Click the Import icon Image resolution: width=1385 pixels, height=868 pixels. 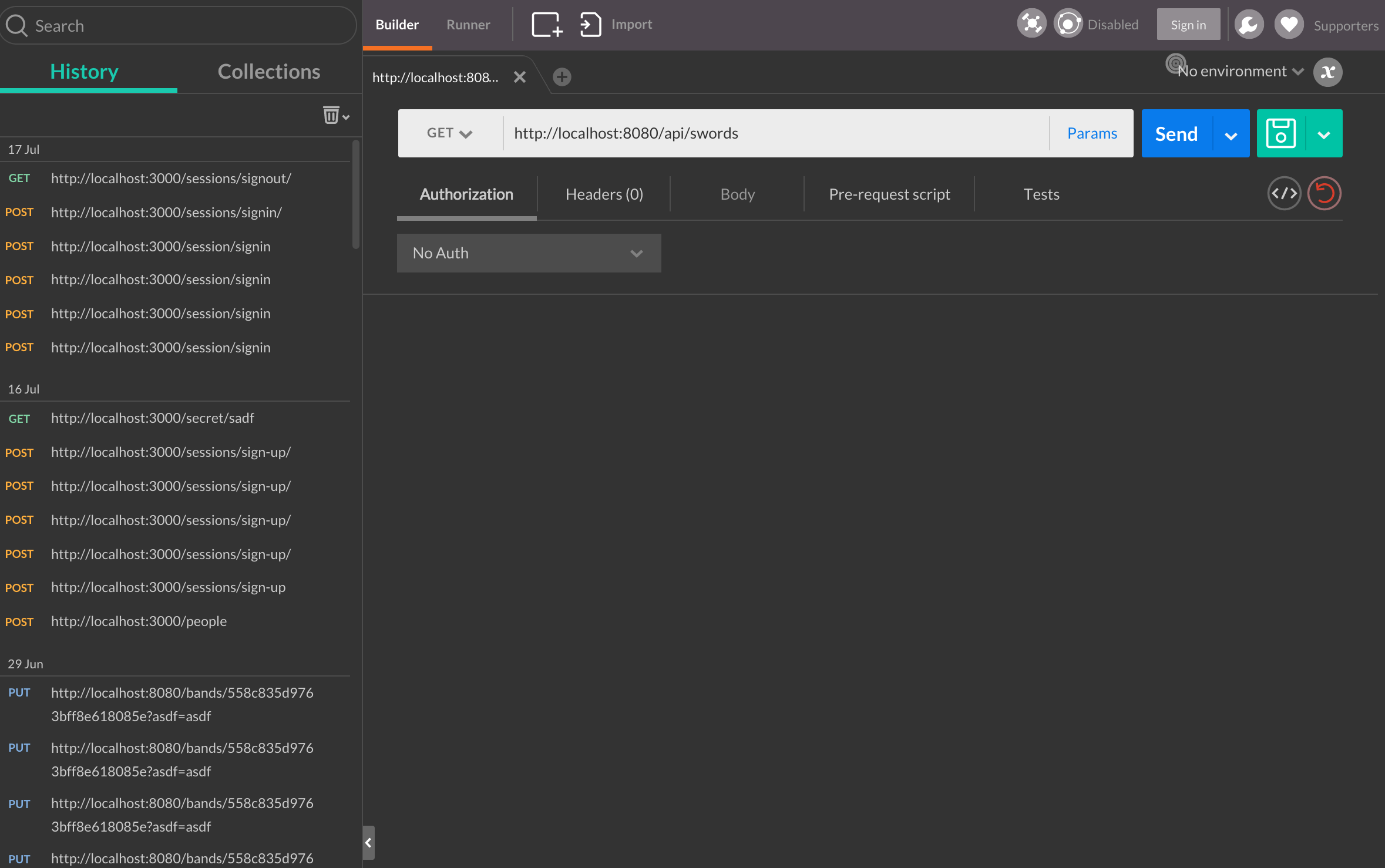pos(590,25)
